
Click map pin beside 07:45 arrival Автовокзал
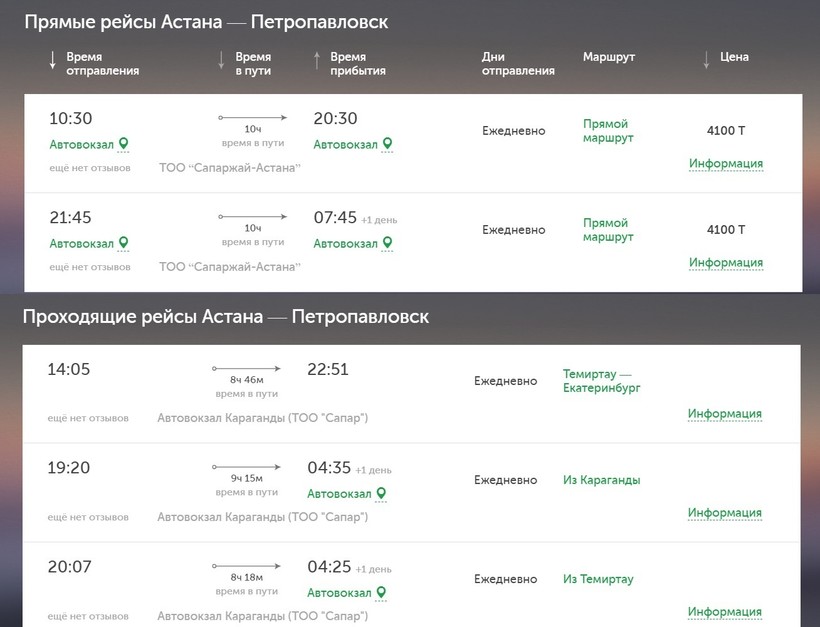click(x=388, y=242)
